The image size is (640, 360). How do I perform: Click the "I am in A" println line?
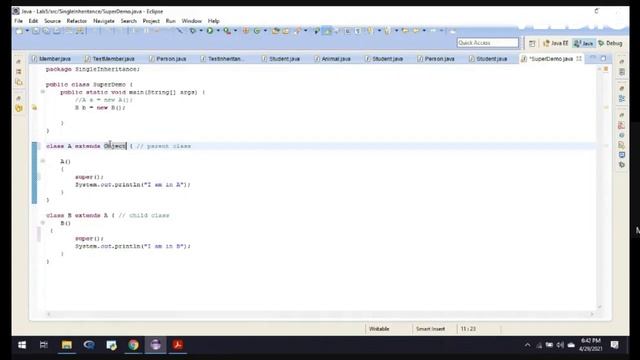click(x=133, y=185)
